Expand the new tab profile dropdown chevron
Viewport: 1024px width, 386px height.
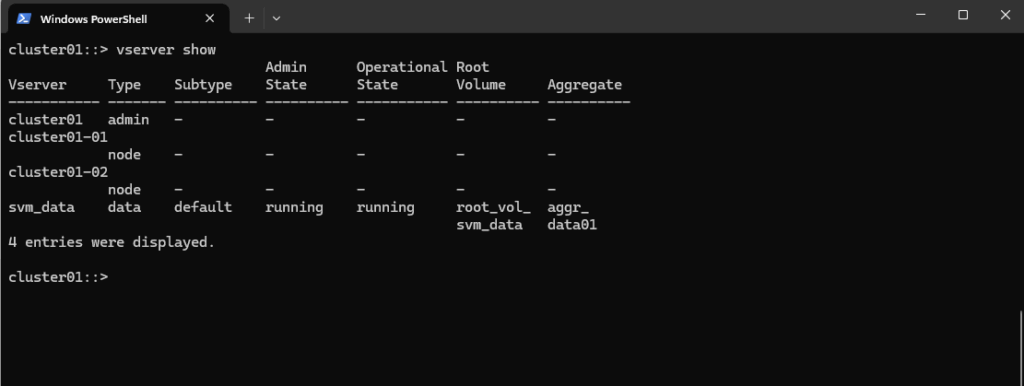coord(276,18)
